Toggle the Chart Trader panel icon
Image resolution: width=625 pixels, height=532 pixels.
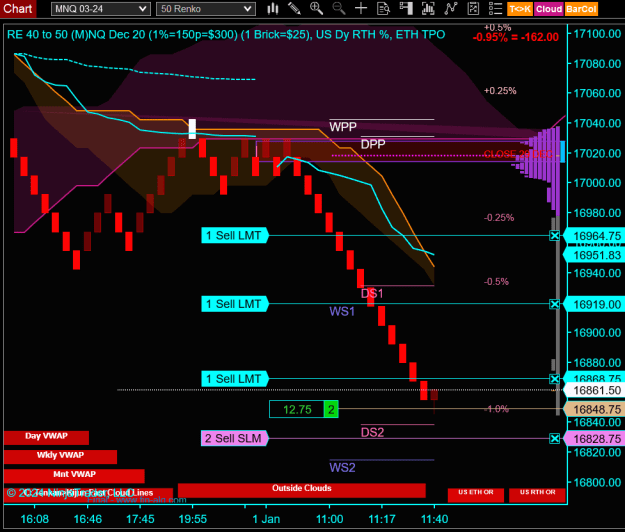coord(406,9)
